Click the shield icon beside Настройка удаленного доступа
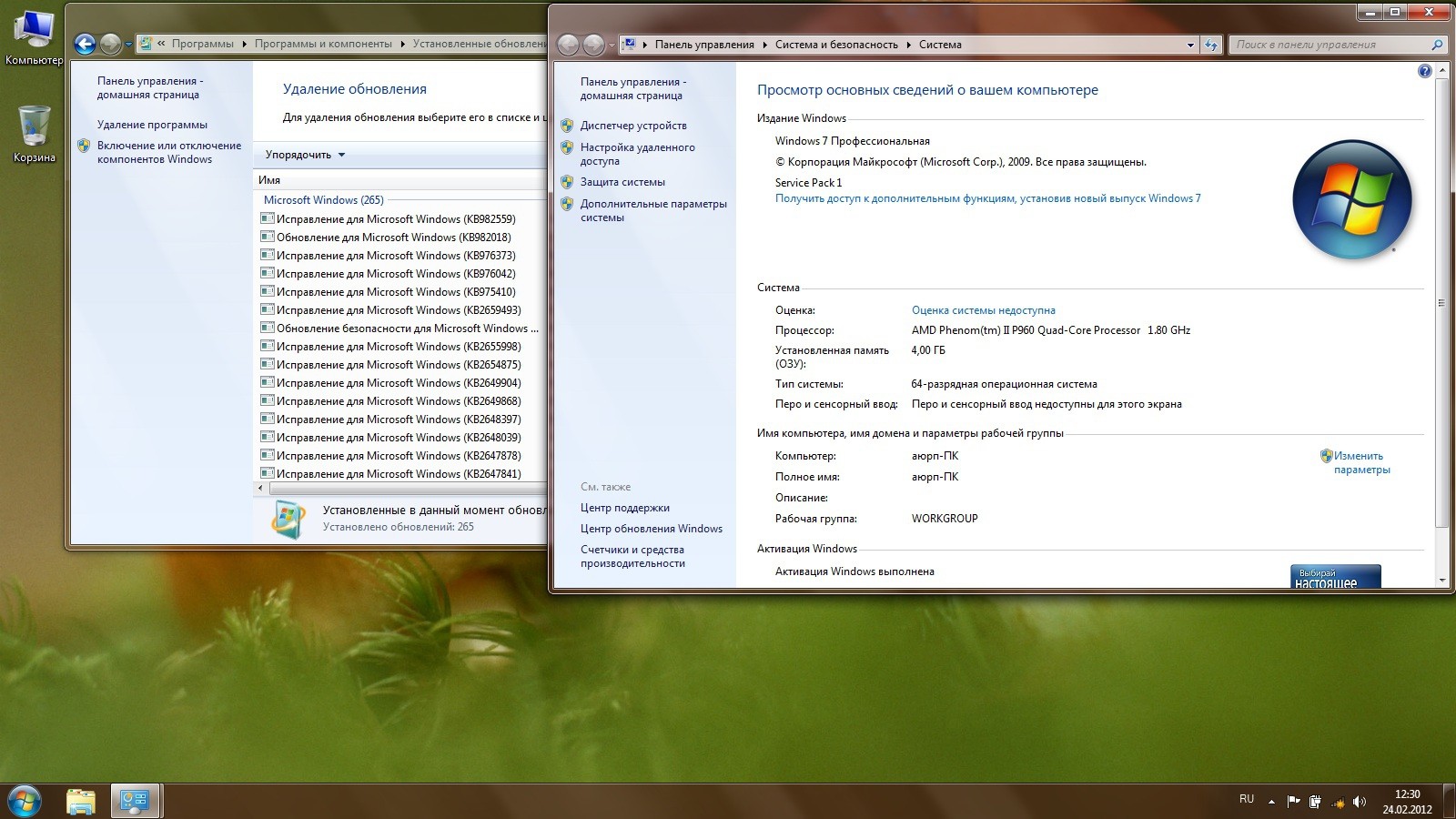Image resolution: width=1456 pixels, height=819 pixels. pos(567,147)
